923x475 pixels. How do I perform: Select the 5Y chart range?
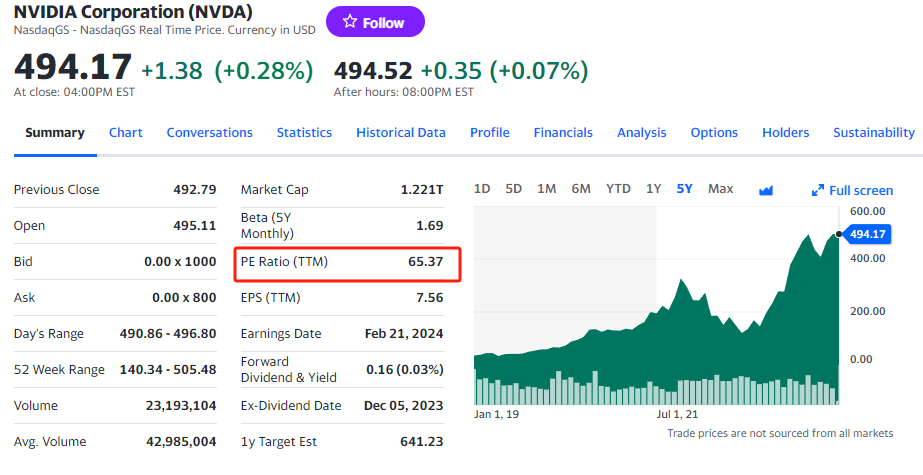(685, 188)
